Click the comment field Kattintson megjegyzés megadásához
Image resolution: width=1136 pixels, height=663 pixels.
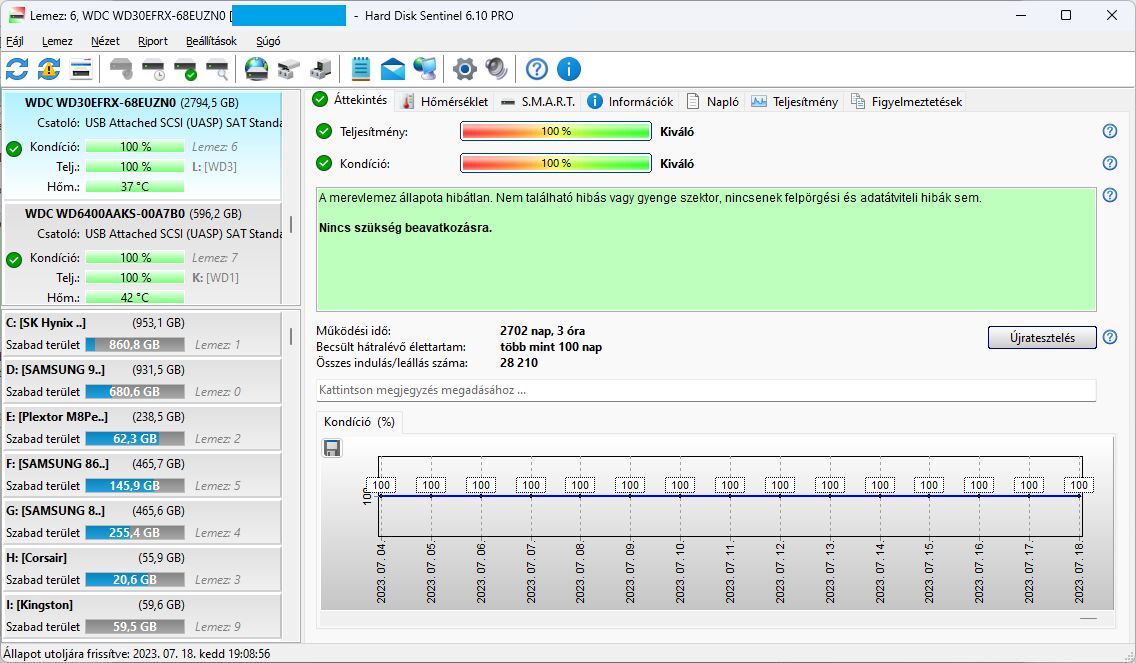coord(706,390)
